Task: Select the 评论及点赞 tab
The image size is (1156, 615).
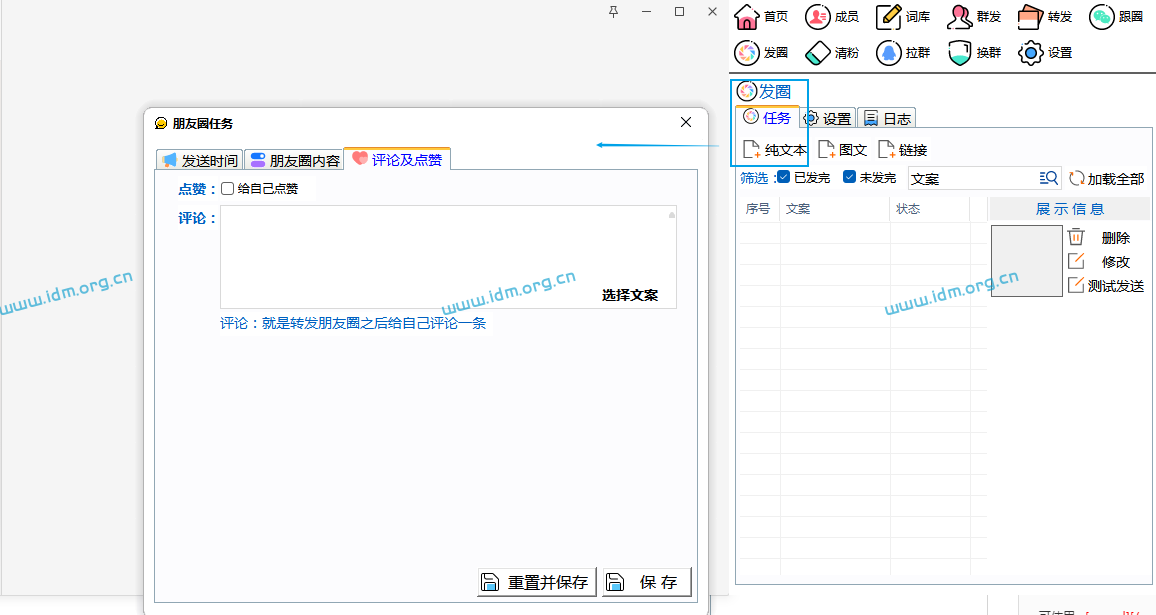Action: (397, 159)
